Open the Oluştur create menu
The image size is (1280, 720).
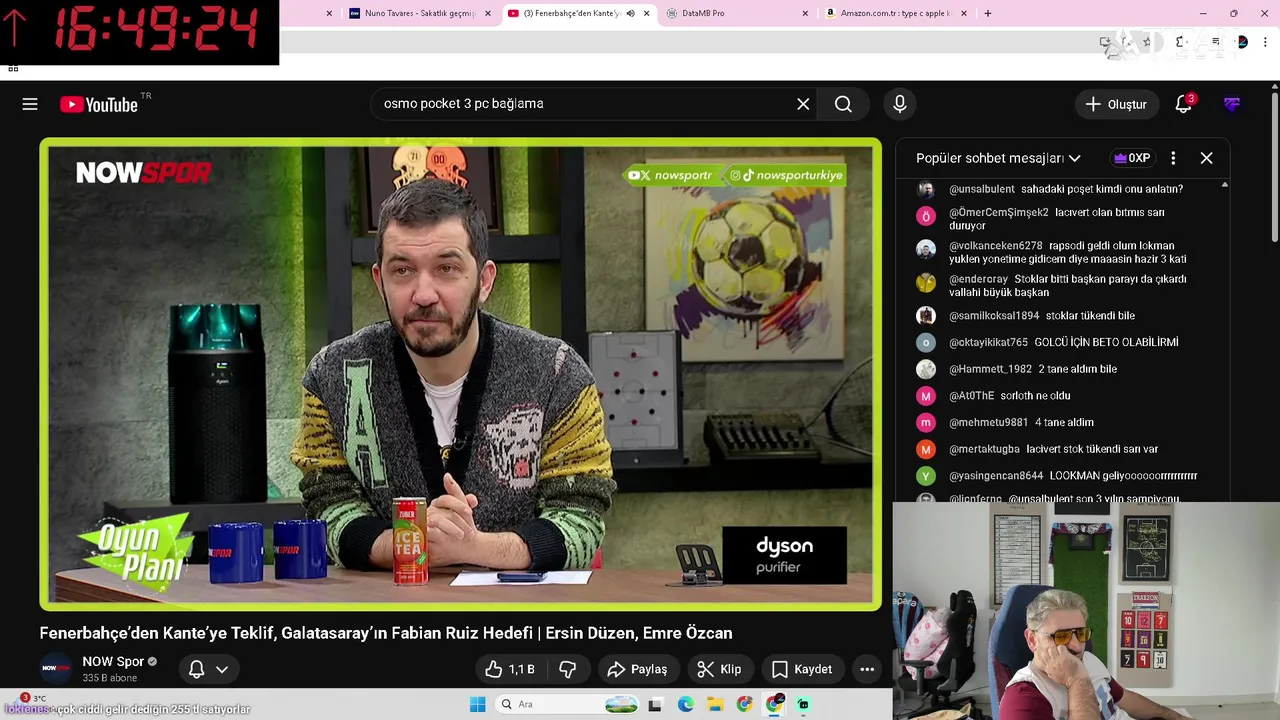pos(1116,104)
